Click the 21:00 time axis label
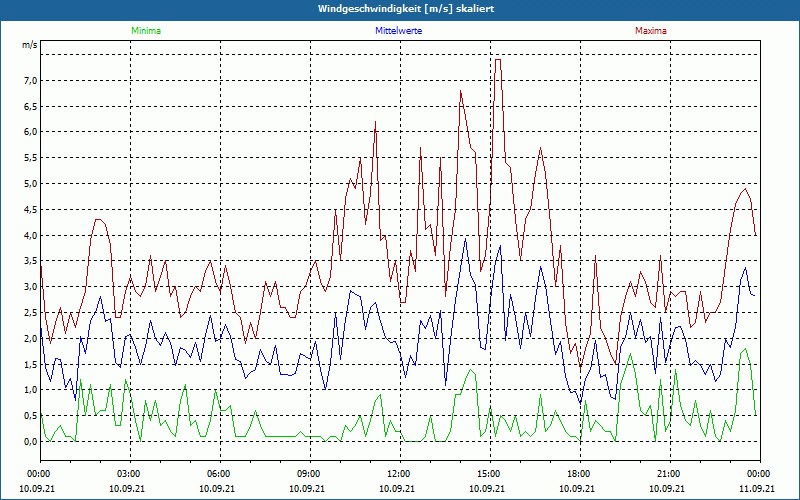Screen dimensions: 800x500 [670, 474]
